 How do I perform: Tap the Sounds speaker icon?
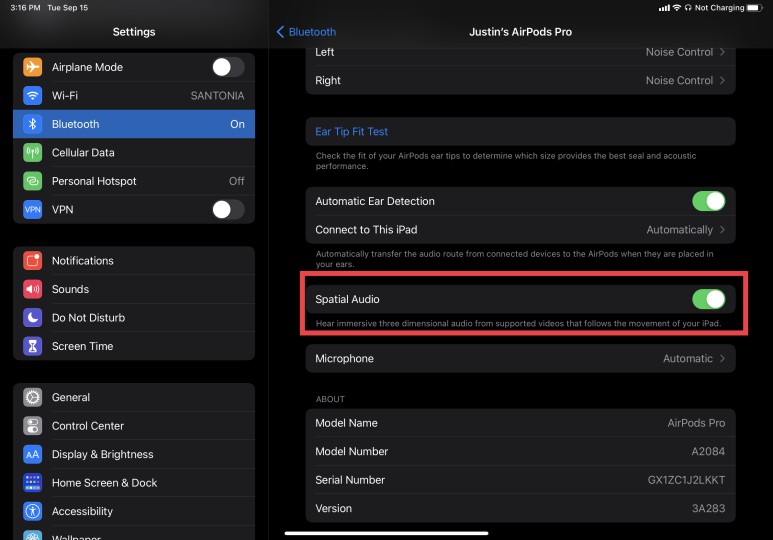[33, 289]
